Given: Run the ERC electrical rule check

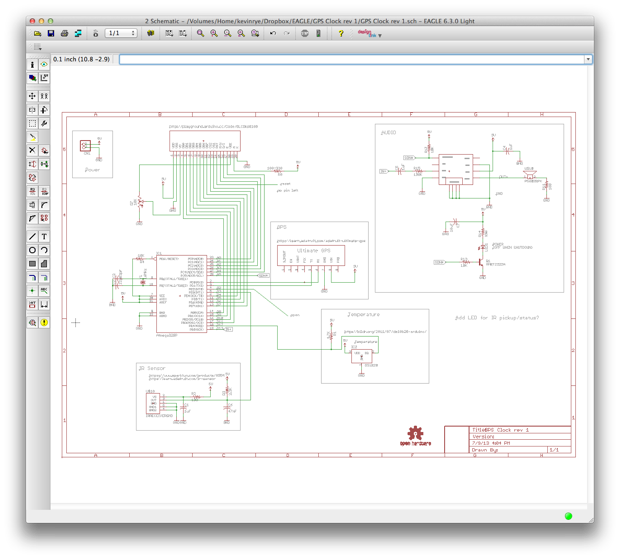Looking at the screenshot, I should (x=32, y=323).
